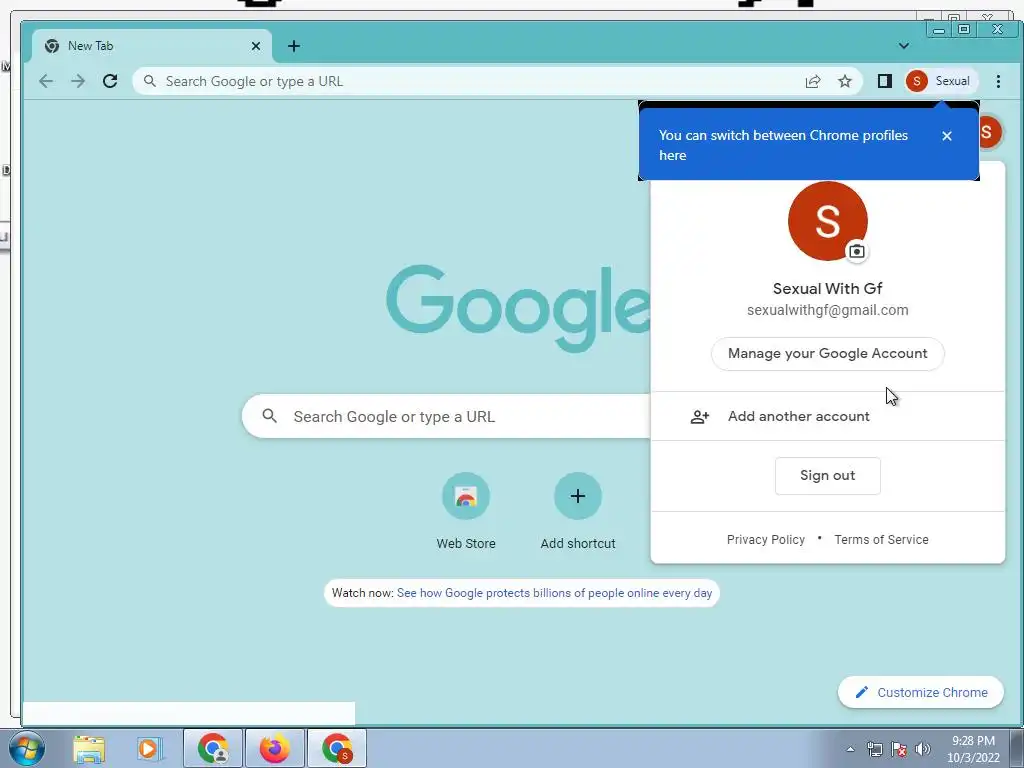The width and height of the screenshot is (1024, 768).
Task: Click the Add shortcut plus button
Action: (x=577, y=496)
